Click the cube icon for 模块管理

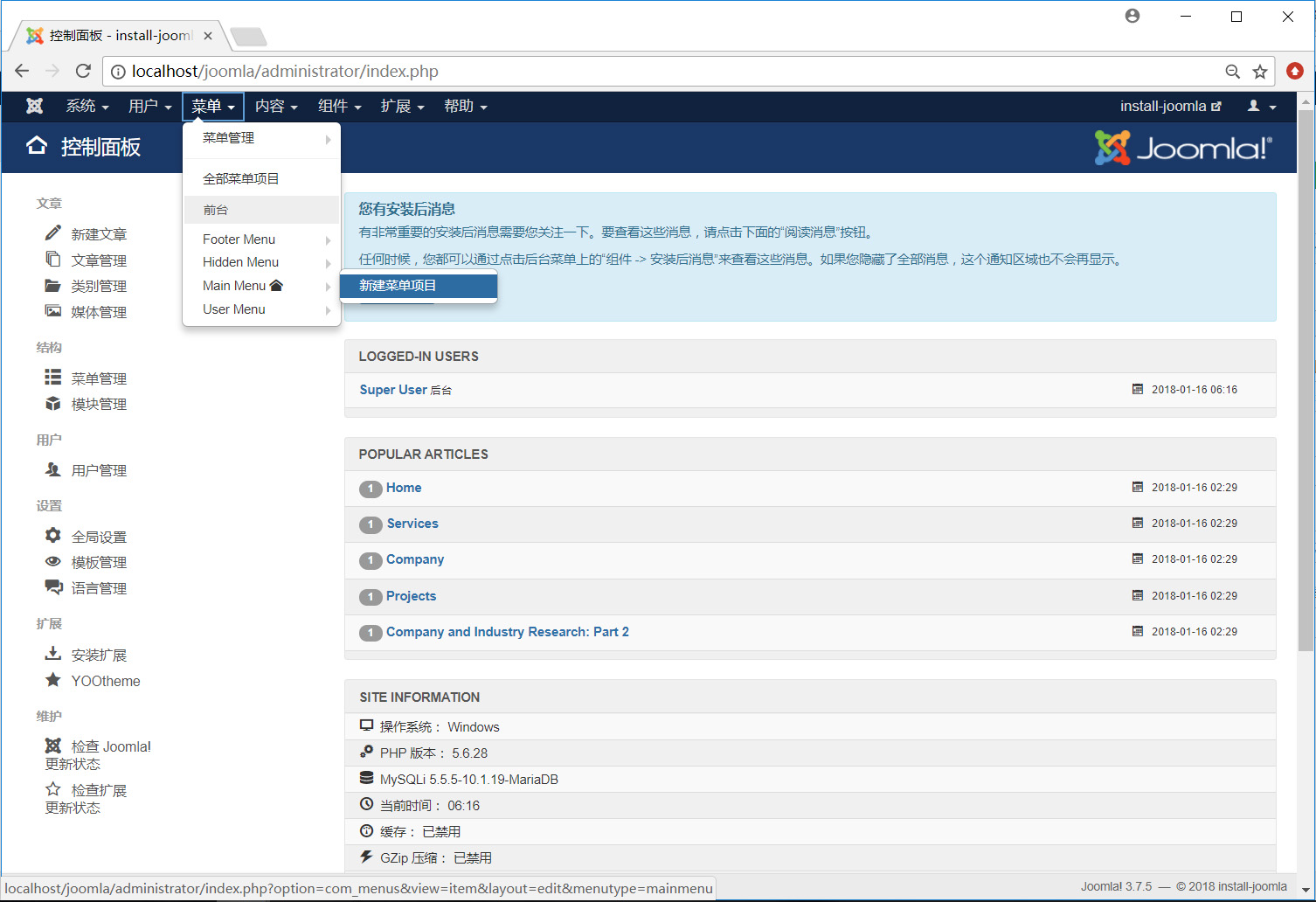pyautogui.click(x=53, y=404)
